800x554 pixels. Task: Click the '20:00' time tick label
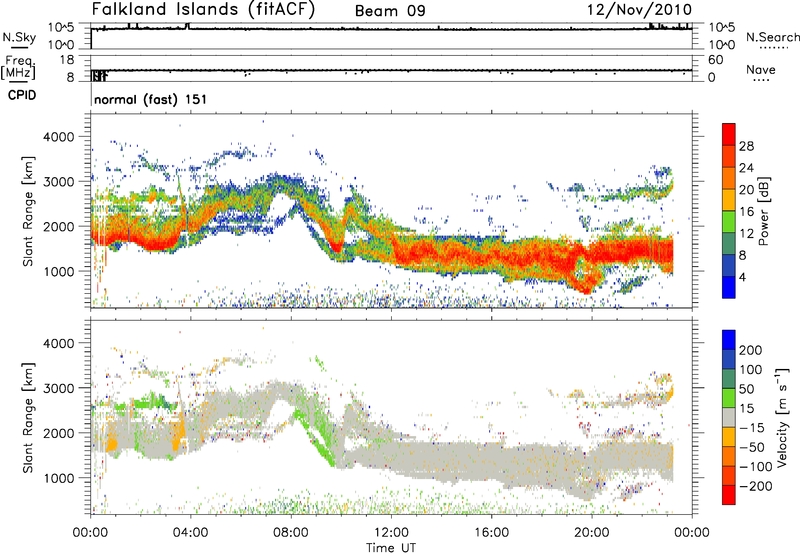pos(591,533)
